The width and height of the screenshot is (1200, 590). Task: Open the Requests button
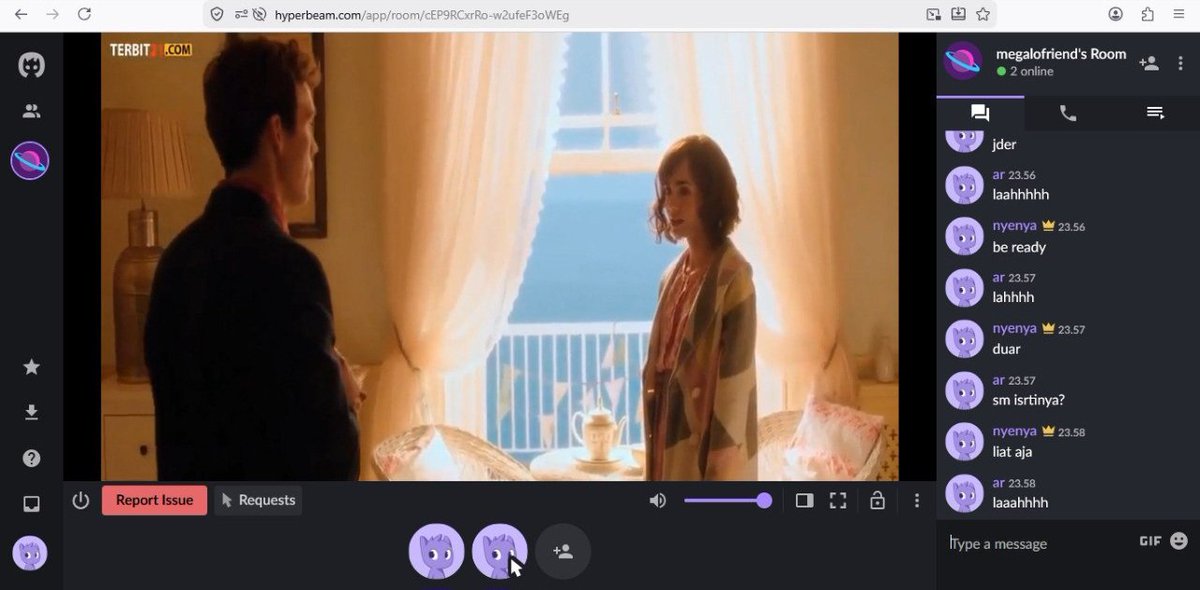[x=258, y=500]
